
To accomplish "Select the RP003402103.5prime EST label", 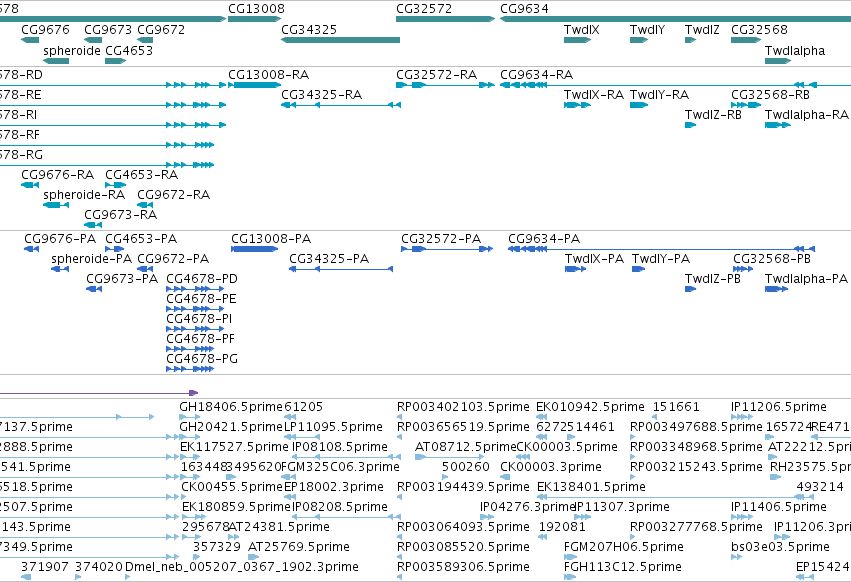I will [x=463, y=407].
